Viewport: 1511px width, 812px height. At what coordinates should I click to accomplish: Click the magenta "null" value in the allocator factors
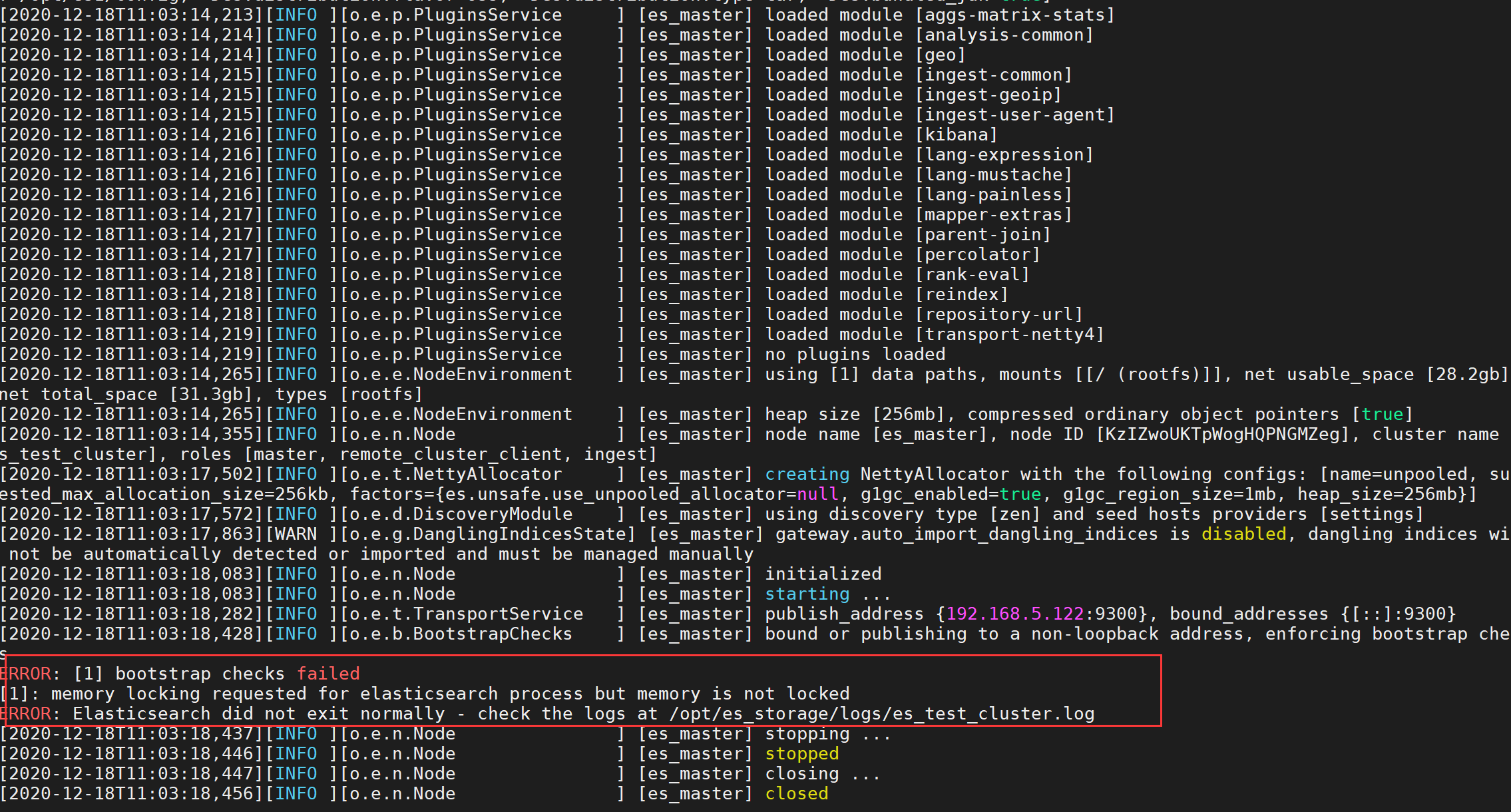(x=818, y=494)
